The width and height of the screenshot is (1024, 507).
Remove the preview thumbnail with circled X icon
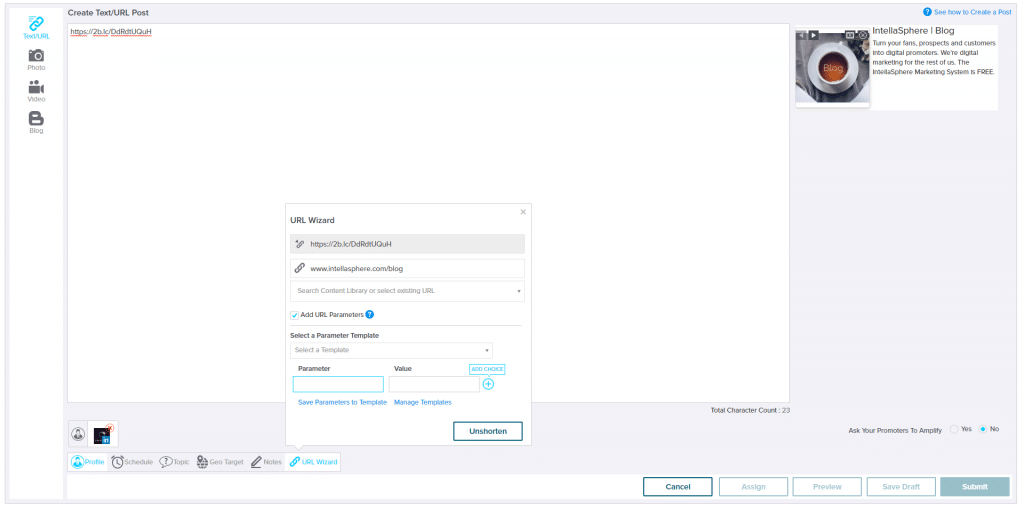click(x=863, y=35)
